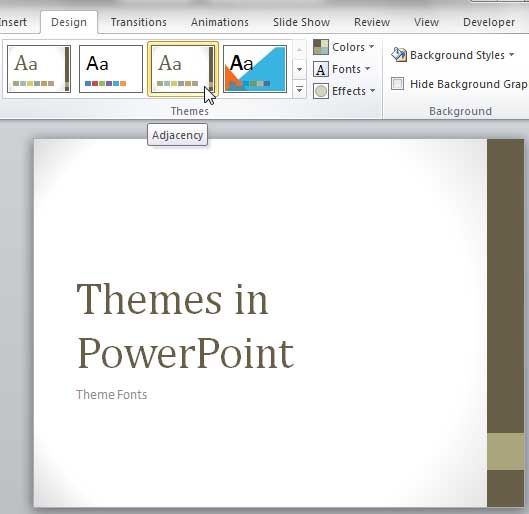The height and width of the screenshot is (514, 529).
Task: Expand the full Themes gallery
Action: coord(299,90)
